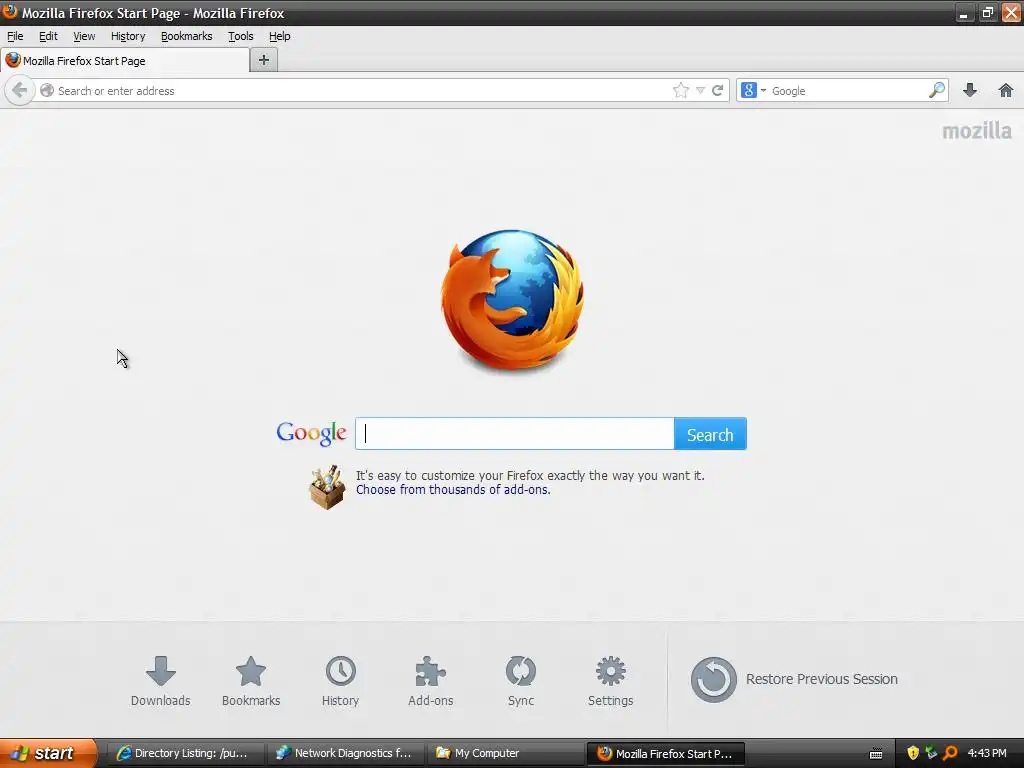The height and width of the screenshot is (768, 1024).
Task: Switch to Directory Listing taskbar window
Action: pyautogui.click(x=185, y=753)
